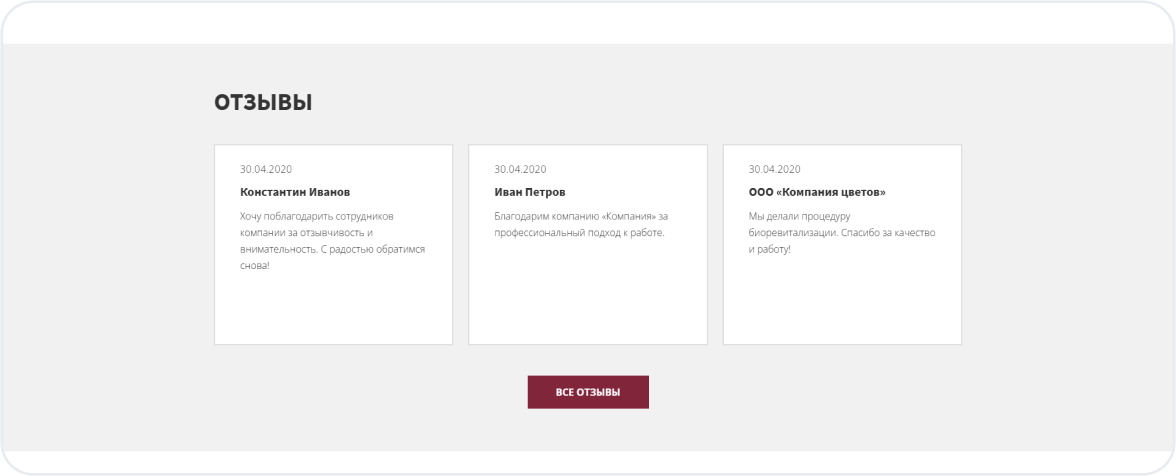Open reviewer name Константин Иванов

click(295, 192)
